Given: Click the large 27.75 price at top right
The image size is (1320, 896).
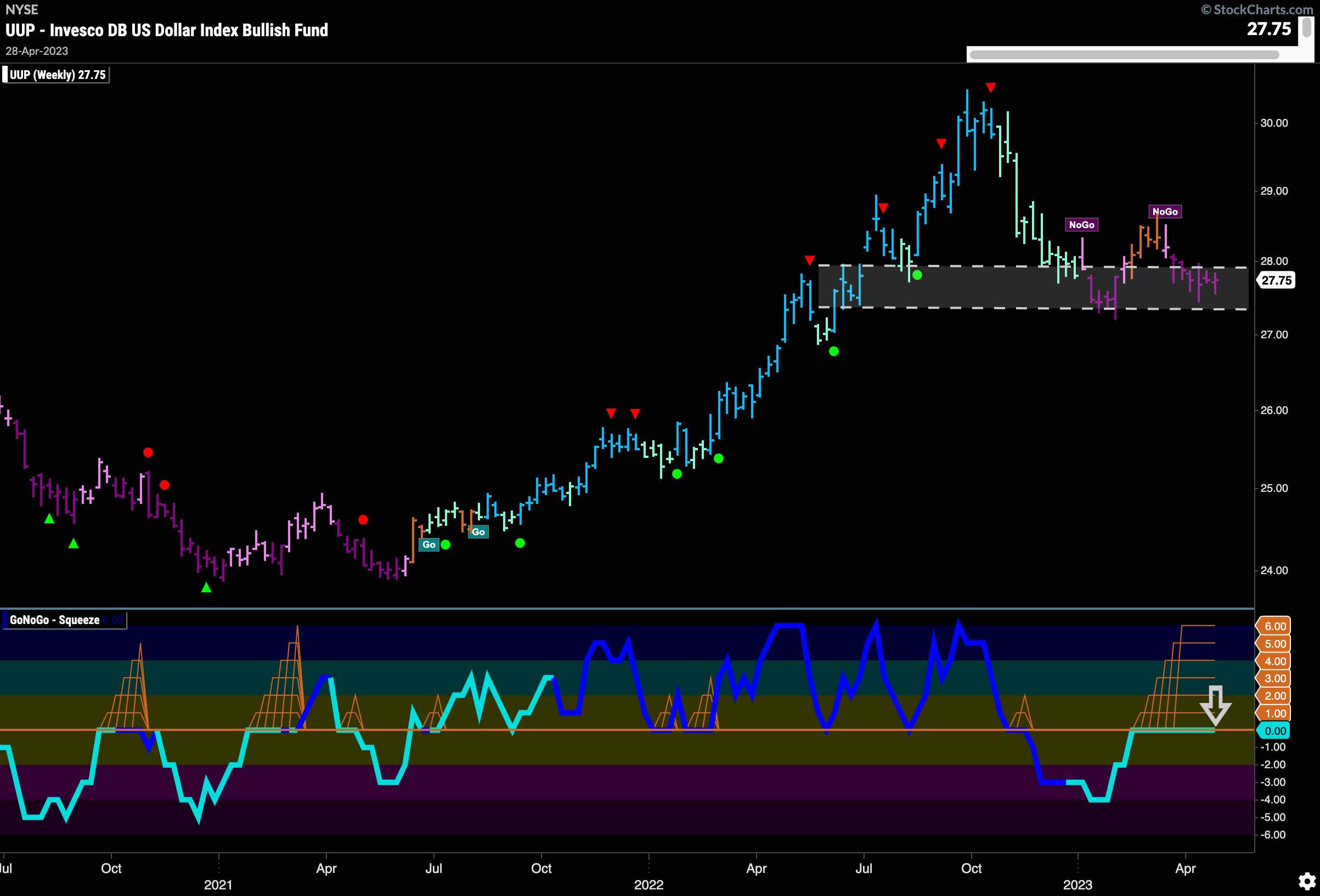Looking at the screenshot, I should (x=1270, y=29).
